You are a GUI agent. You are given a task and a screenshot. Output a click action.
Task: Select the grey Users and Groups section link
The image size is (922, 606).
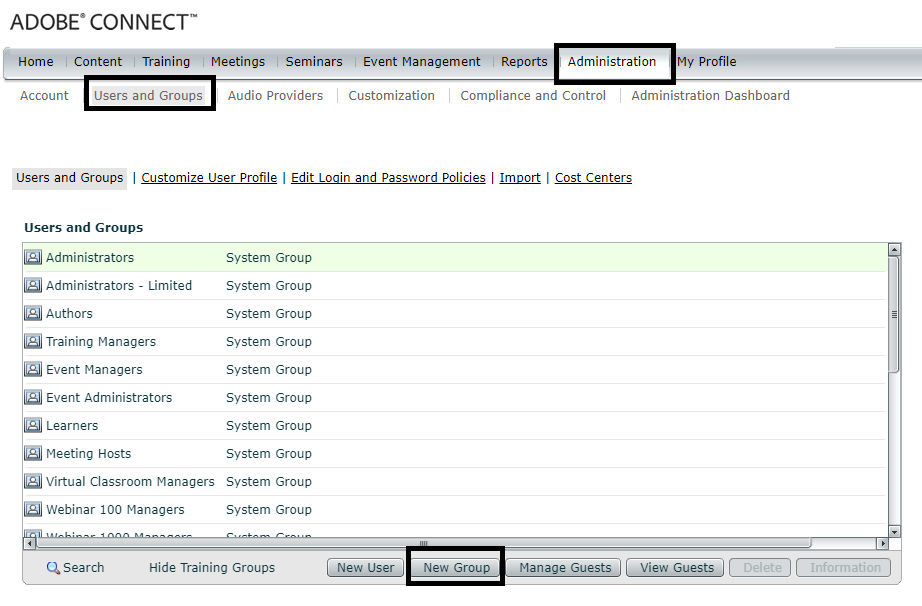tap(69, 178)
